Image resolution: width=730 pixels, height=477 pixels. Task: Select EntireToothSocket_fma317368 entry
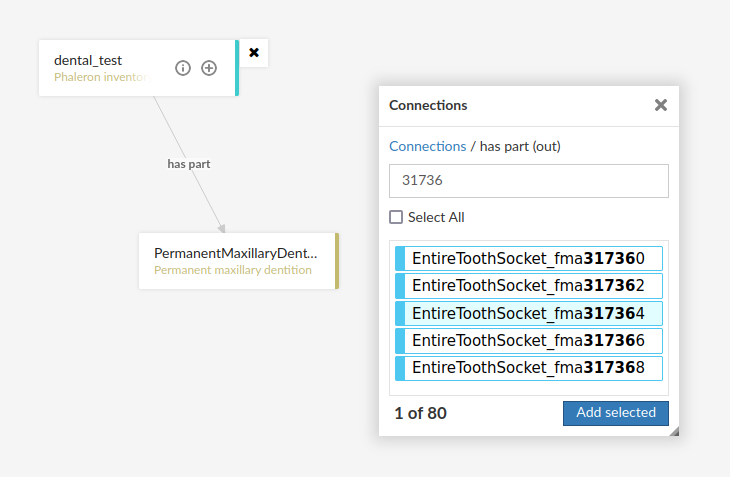pyautogui.click(x=529, y=368)
